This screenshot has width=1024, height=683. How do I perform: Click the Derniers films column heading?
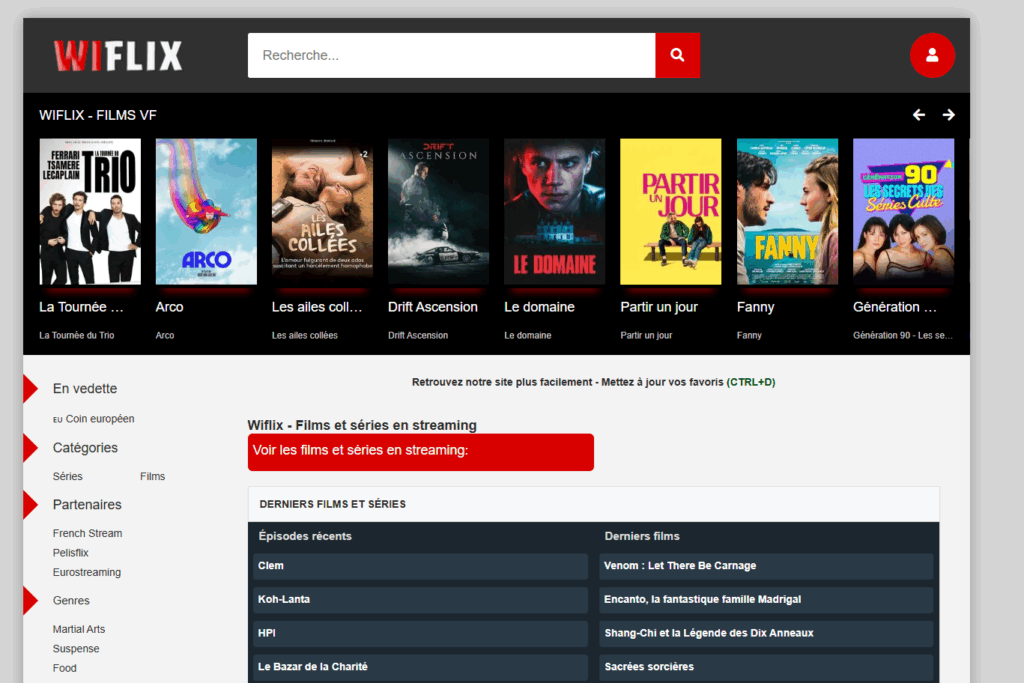[642, 536]
